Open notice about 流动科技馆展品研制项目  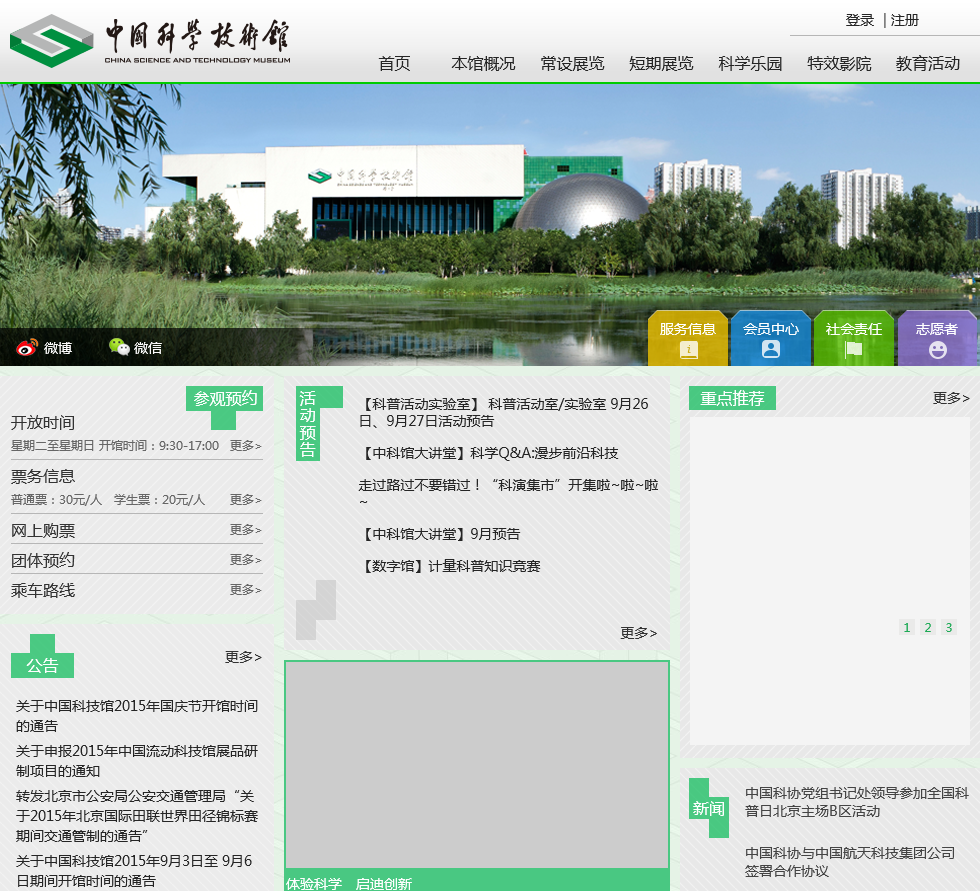coord(137,760)
